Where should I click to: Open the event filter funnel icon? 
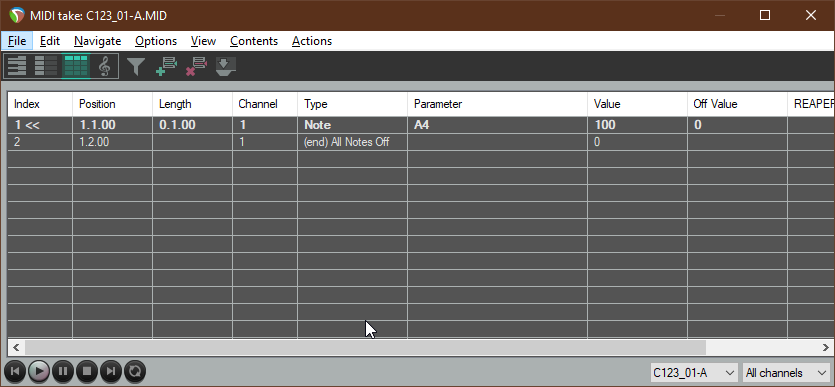tap(136, 67)
